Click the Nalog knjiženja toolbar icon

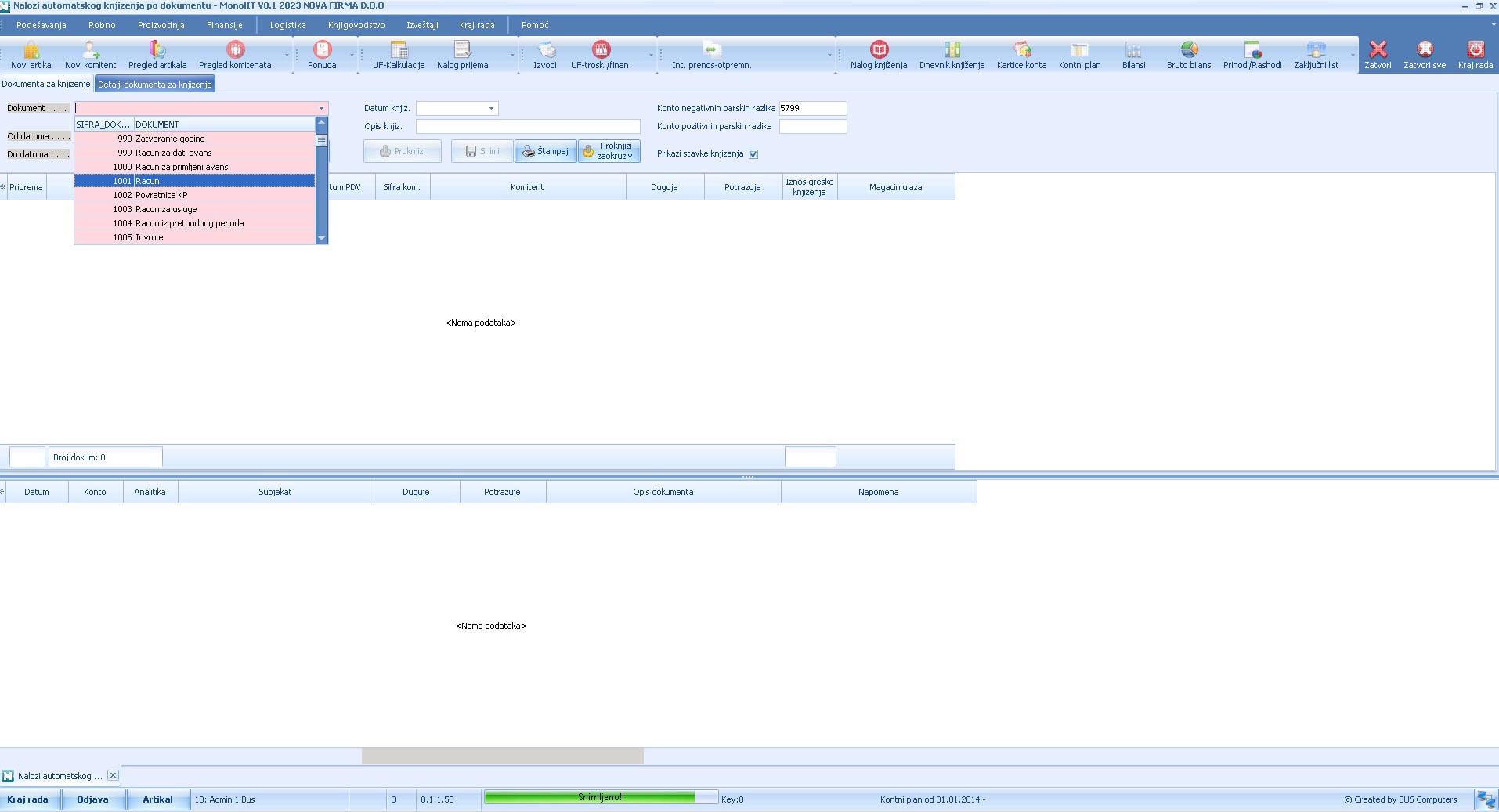[x=879, y=55]
